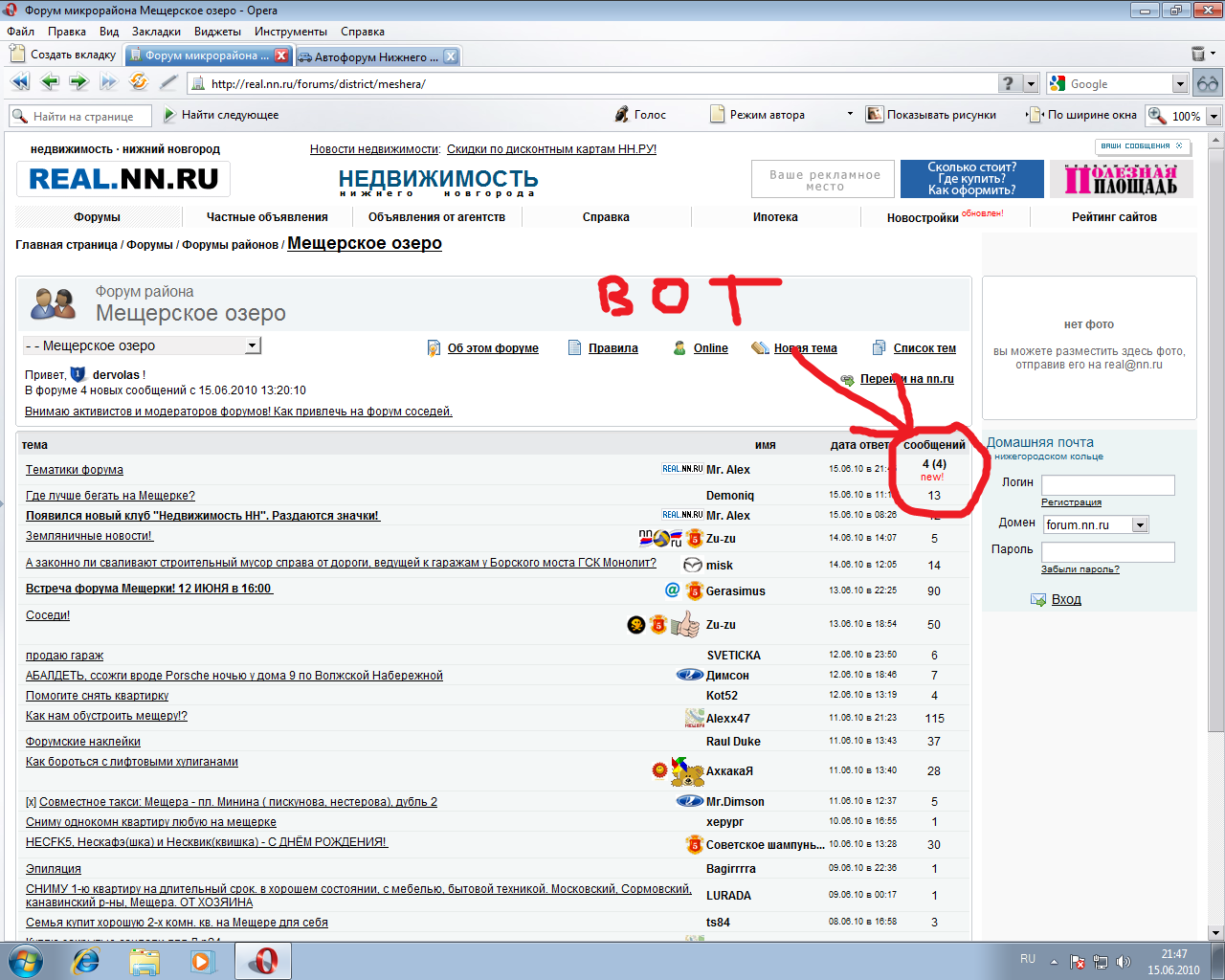Launch Windows Media Player from taskbar
This screenshot has height=980, width=1225.
click(x=203, y=961)
